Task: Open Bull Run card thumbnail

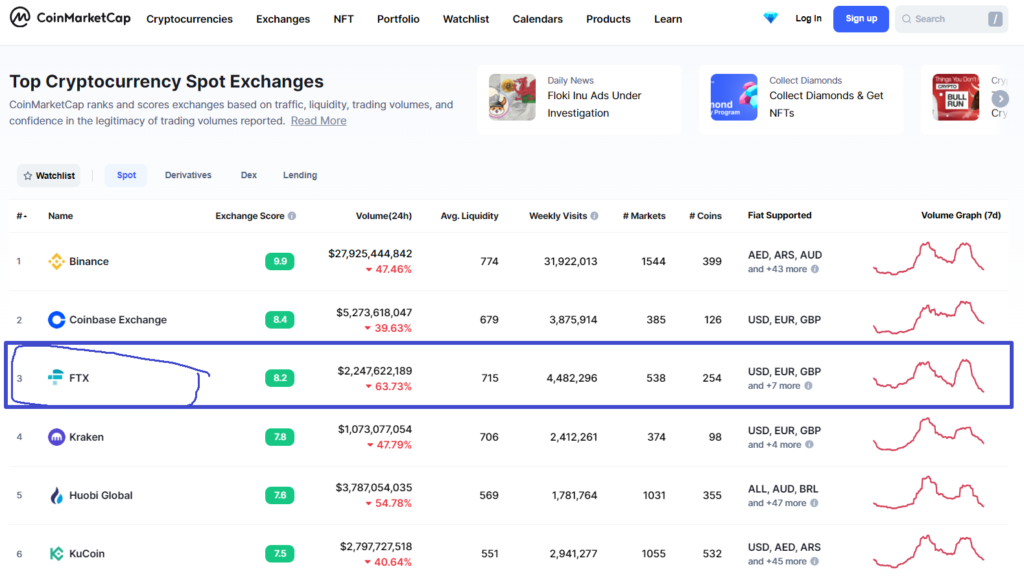Action: pyautogui.click(x=955, y=97)
